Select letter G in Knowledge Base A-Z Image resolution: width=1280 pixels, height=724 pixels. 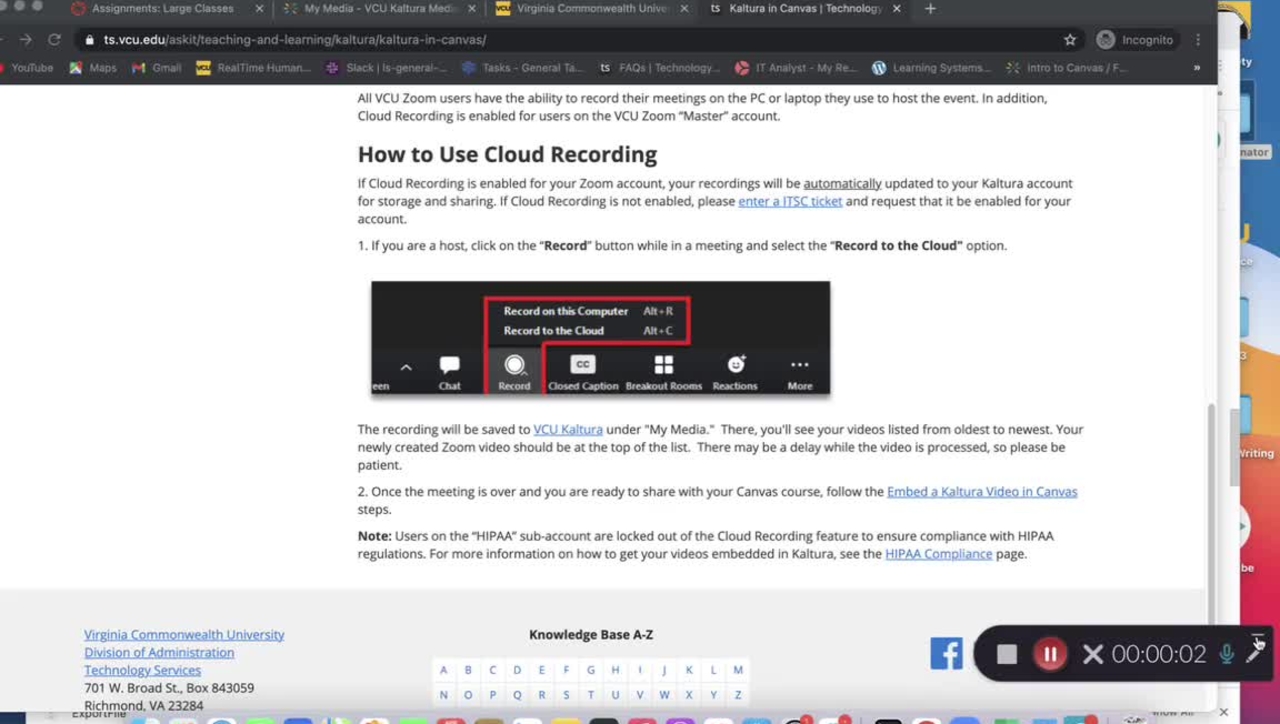(590, 670)
